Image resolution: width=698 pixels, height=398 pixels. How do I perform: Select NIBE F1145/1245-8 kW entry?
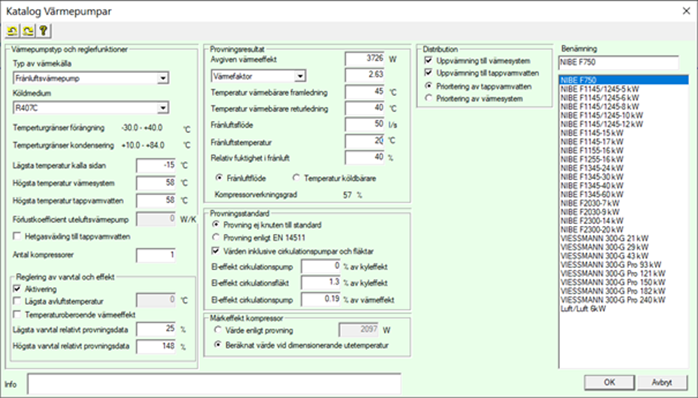pyautogui.click(x=623, y=106)
